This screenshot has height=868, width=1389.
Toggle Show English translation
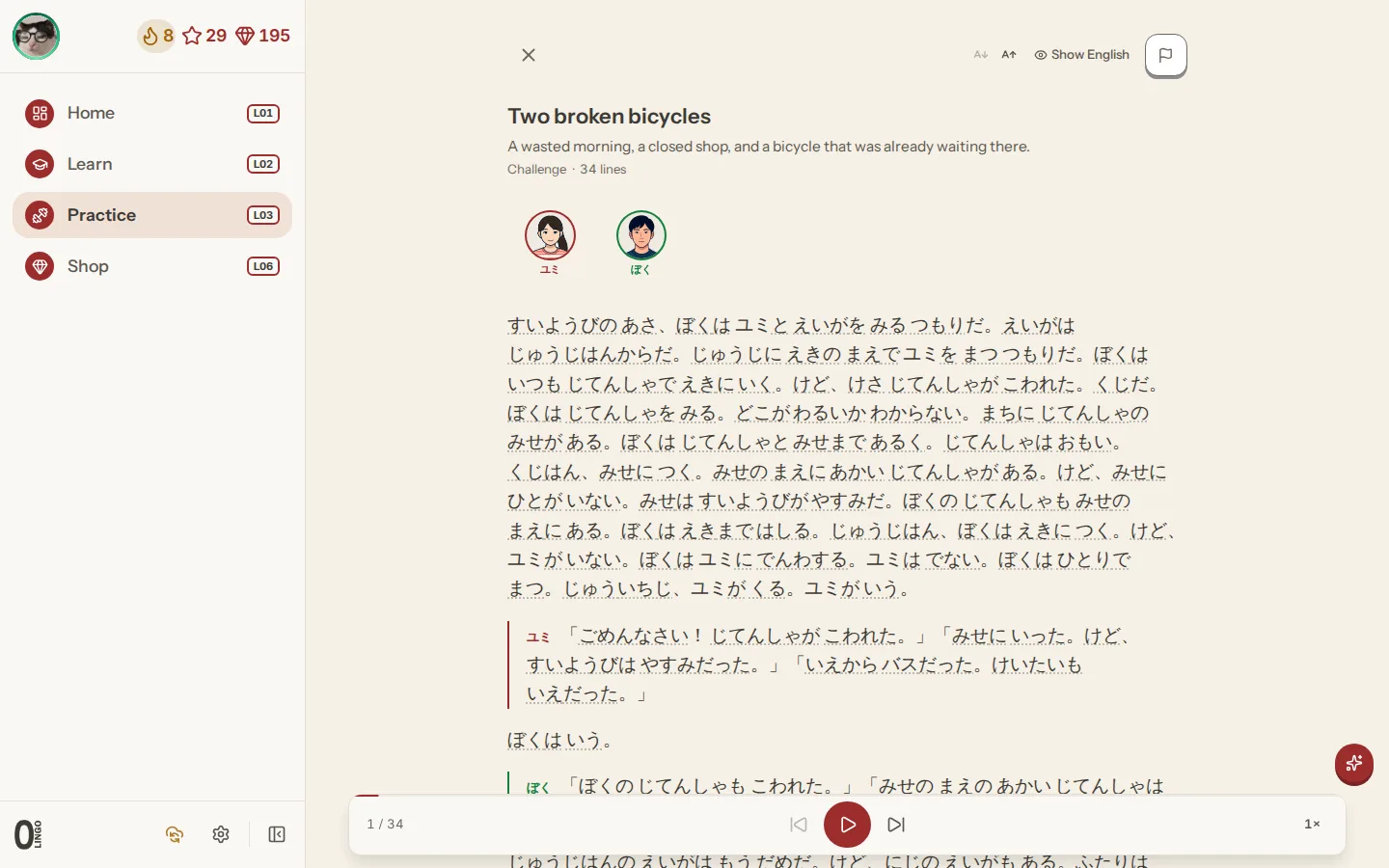pos(1081,55)
